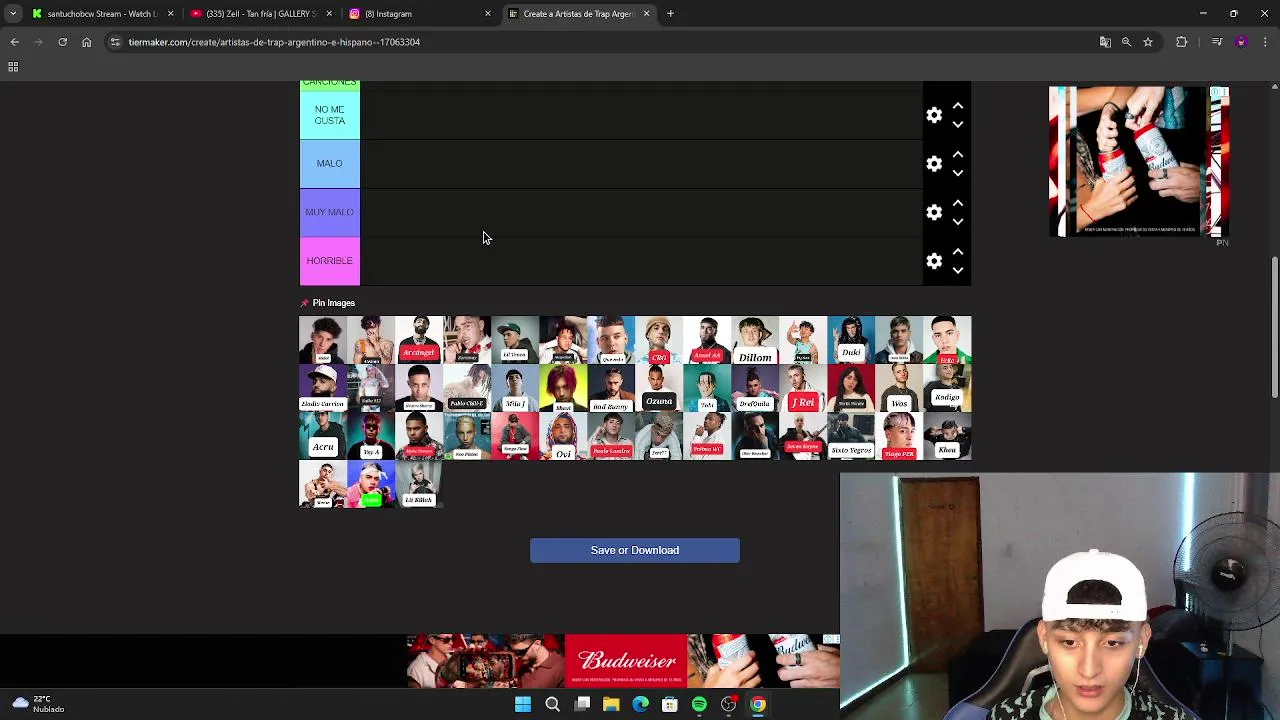Switch to the santuchobcw Stream tab
Screen dimensions: 1280x720
(102, 14)
